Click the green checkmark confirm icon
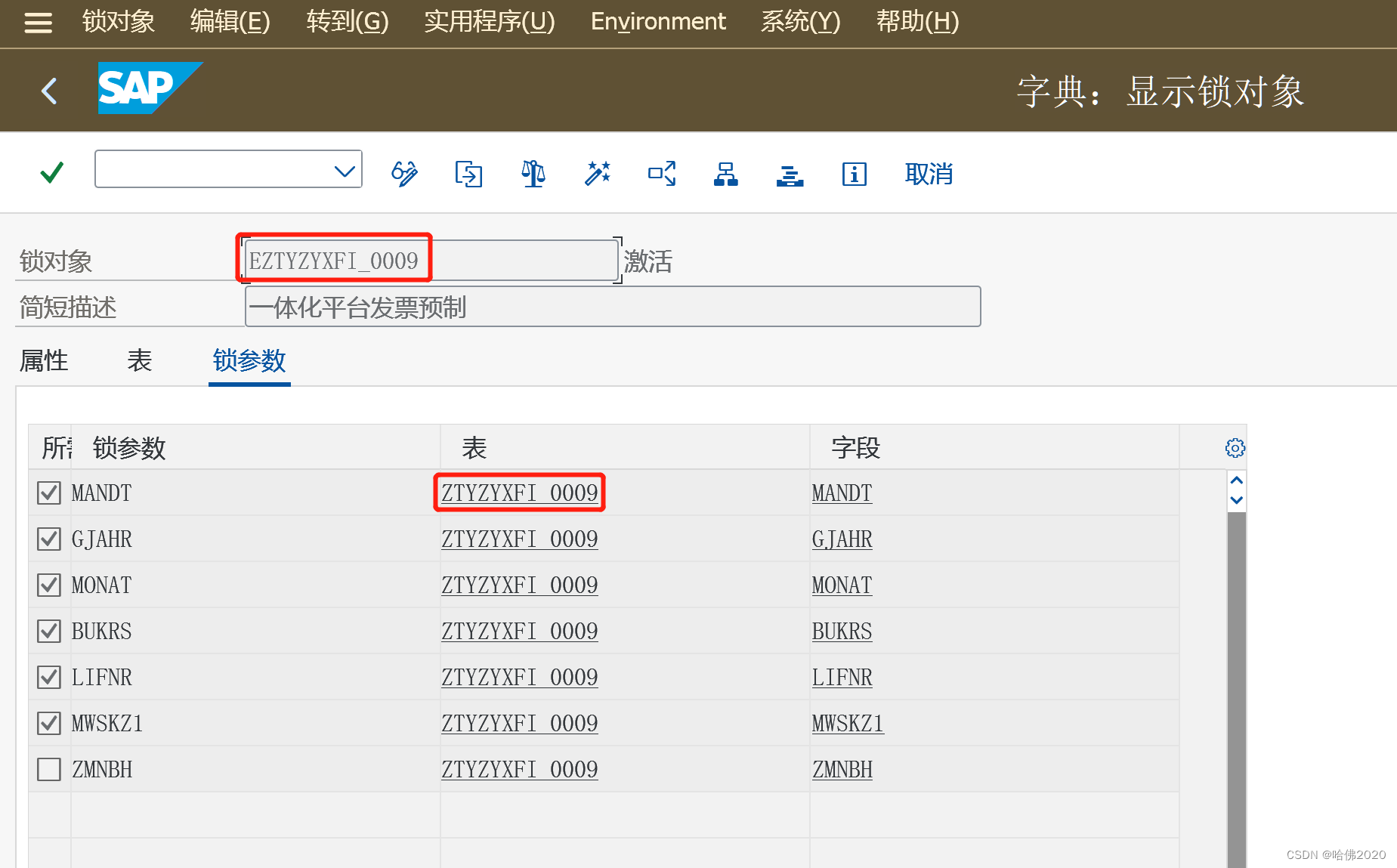1397x868 pixels. point(51,172)
